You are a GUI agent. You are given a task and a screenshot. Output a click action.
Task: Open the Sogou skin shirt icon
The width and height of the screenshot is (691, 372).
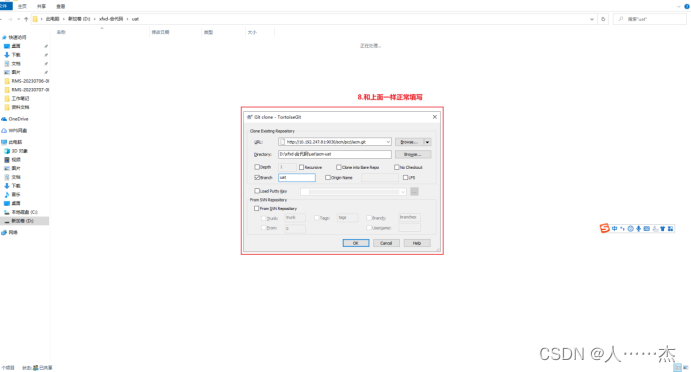pyautogui.click(x=662, y=228)
